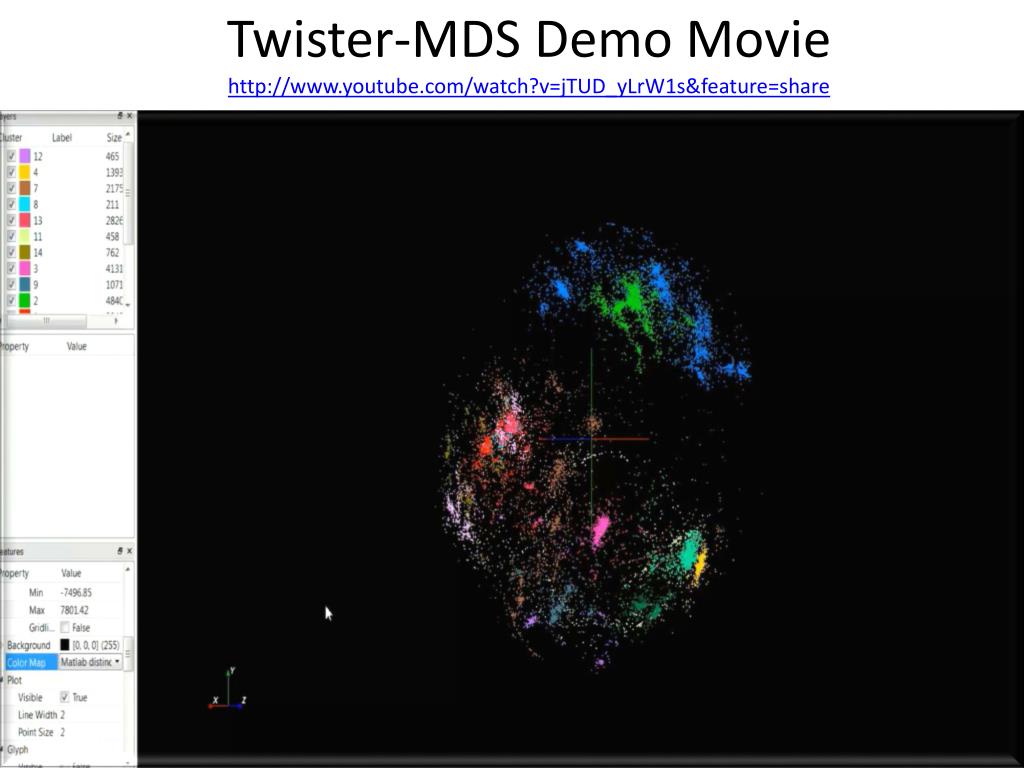
Task: Click the Size column header
Action: 114,137
